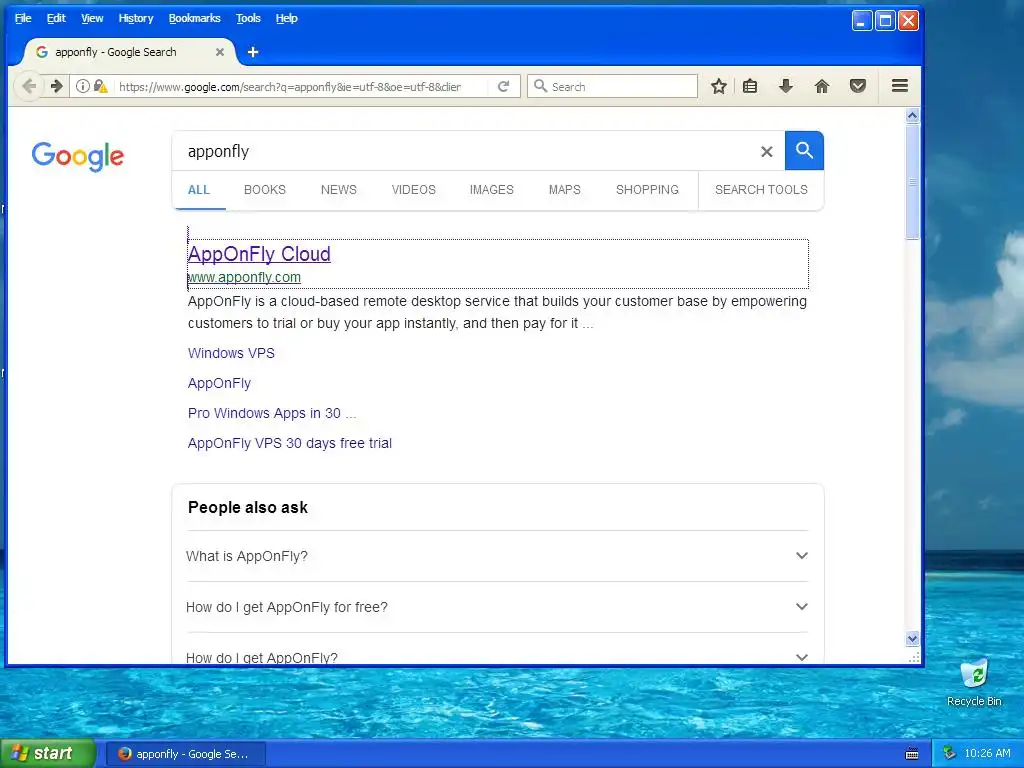This screenshot has height=768, width=1024.
Task: Open the View menu
Action: pos(92,18)
